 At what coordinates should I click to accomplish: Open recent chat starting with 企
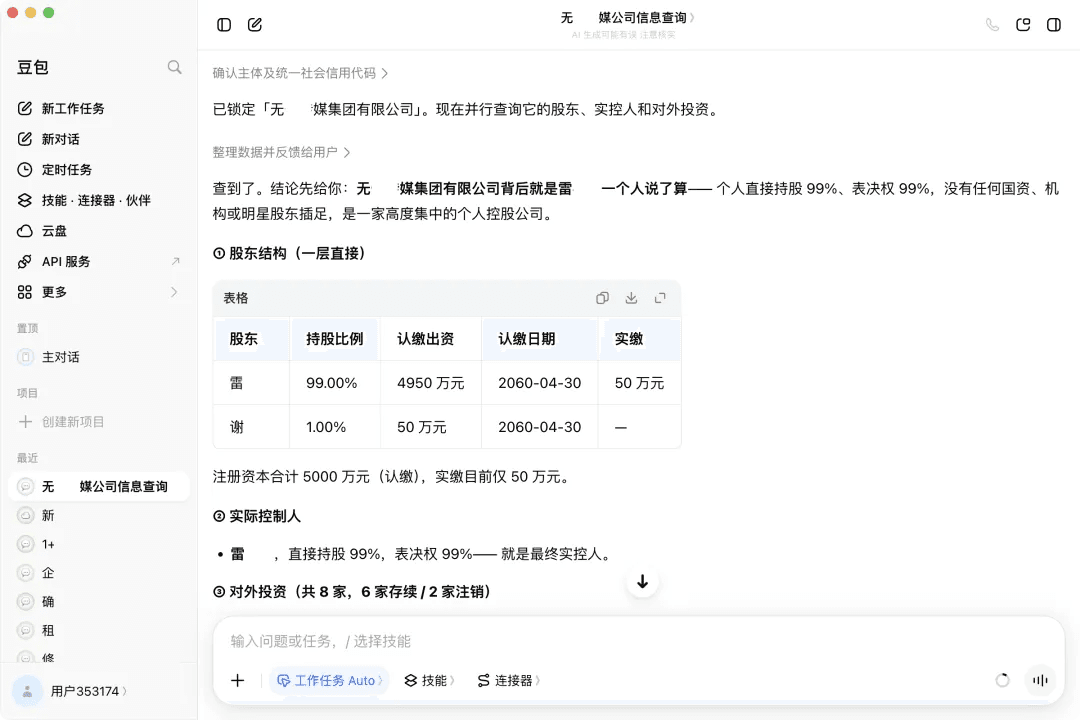pyautogui.click(x=98, y=573)
